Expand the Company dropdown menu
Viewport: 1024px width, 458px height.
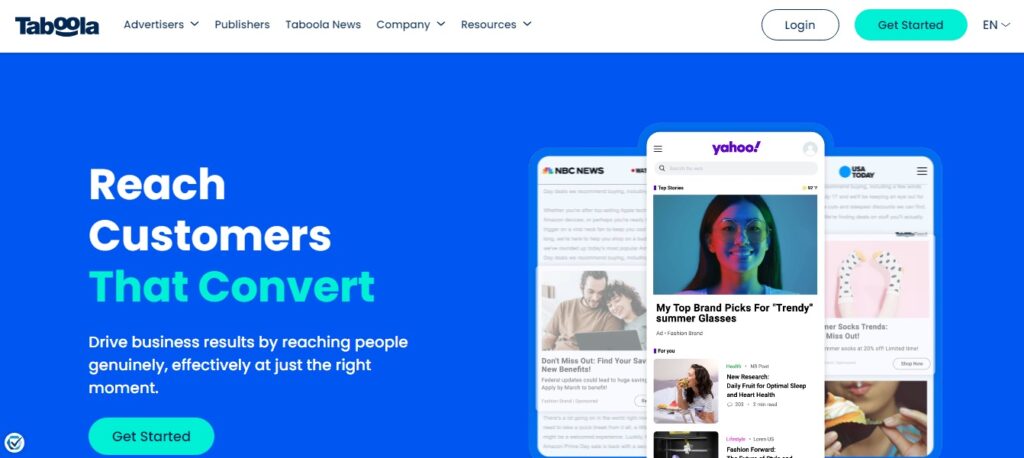(411, 24)
